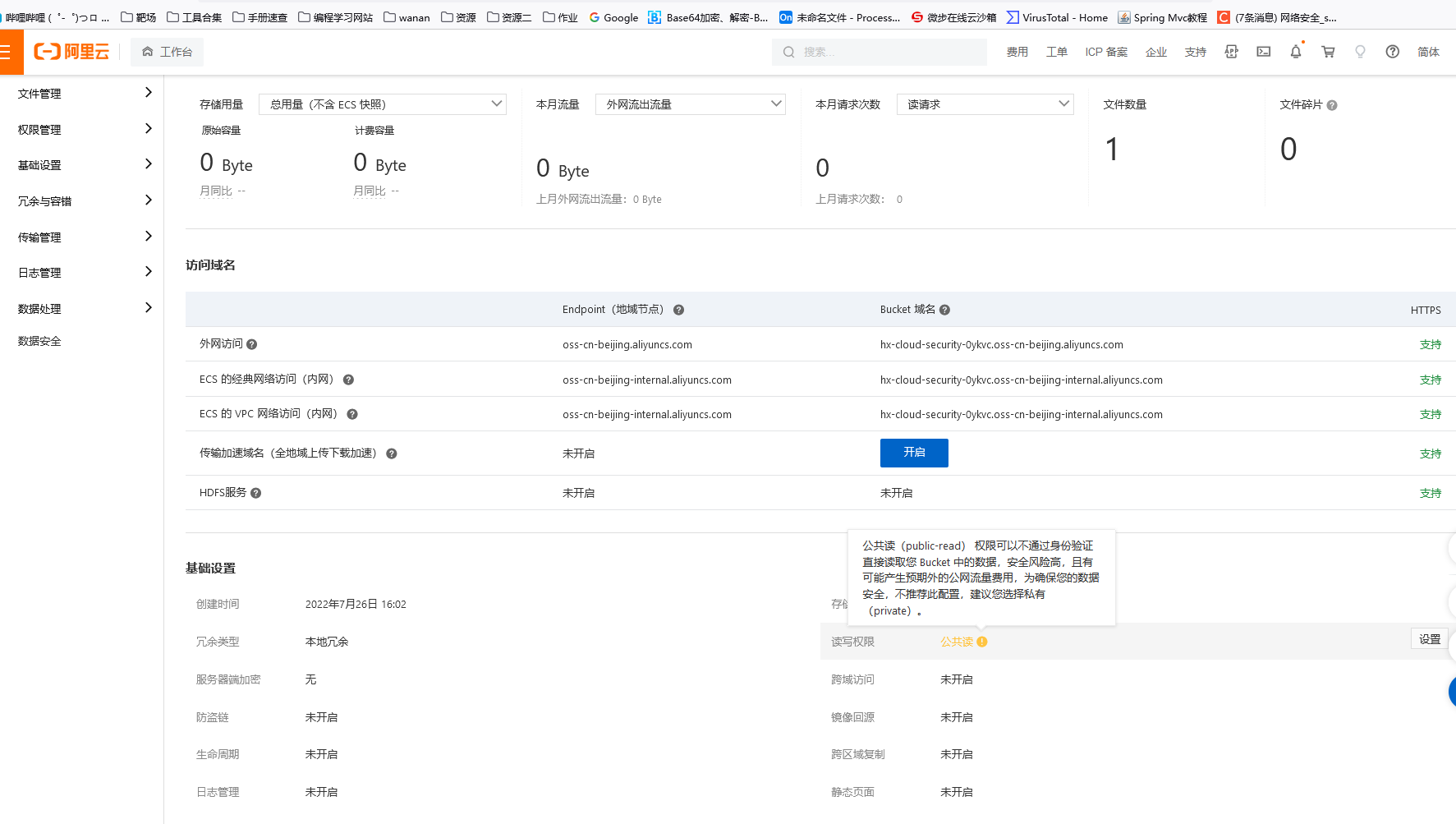Switch language with 简体 button
The height and width of the screenshot is (824, 1456).
pos(1428,52)
